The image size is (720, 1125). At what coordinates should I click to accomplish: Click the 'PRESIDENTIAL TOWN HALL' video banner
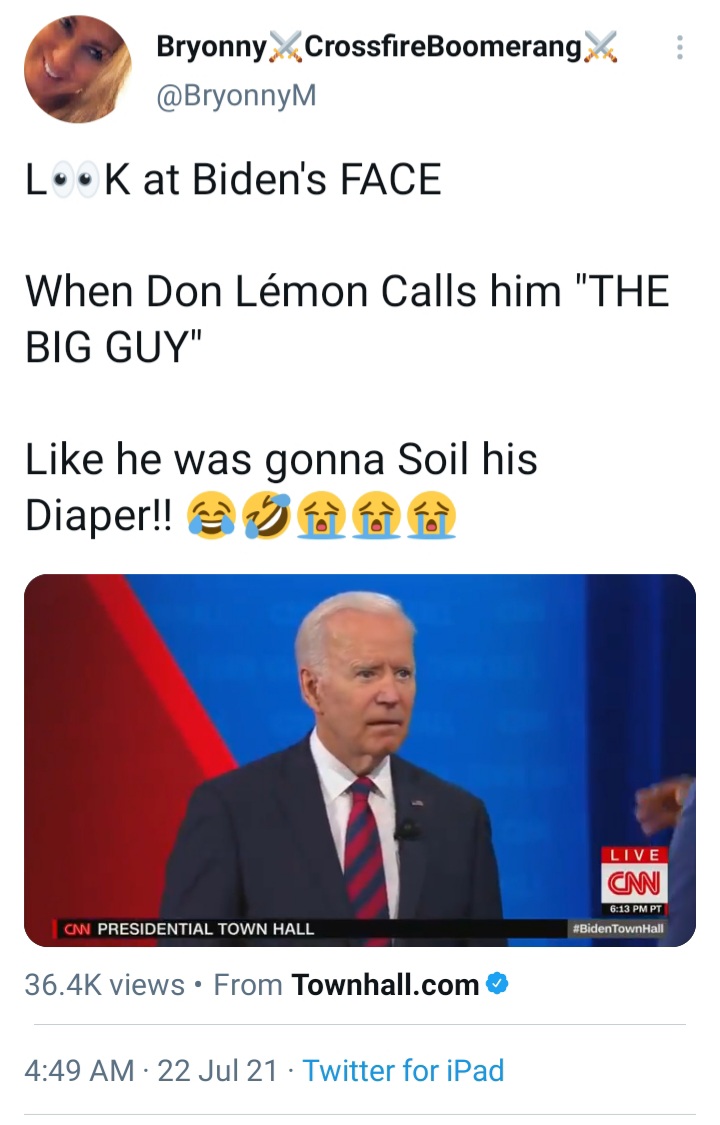point(205,928)
